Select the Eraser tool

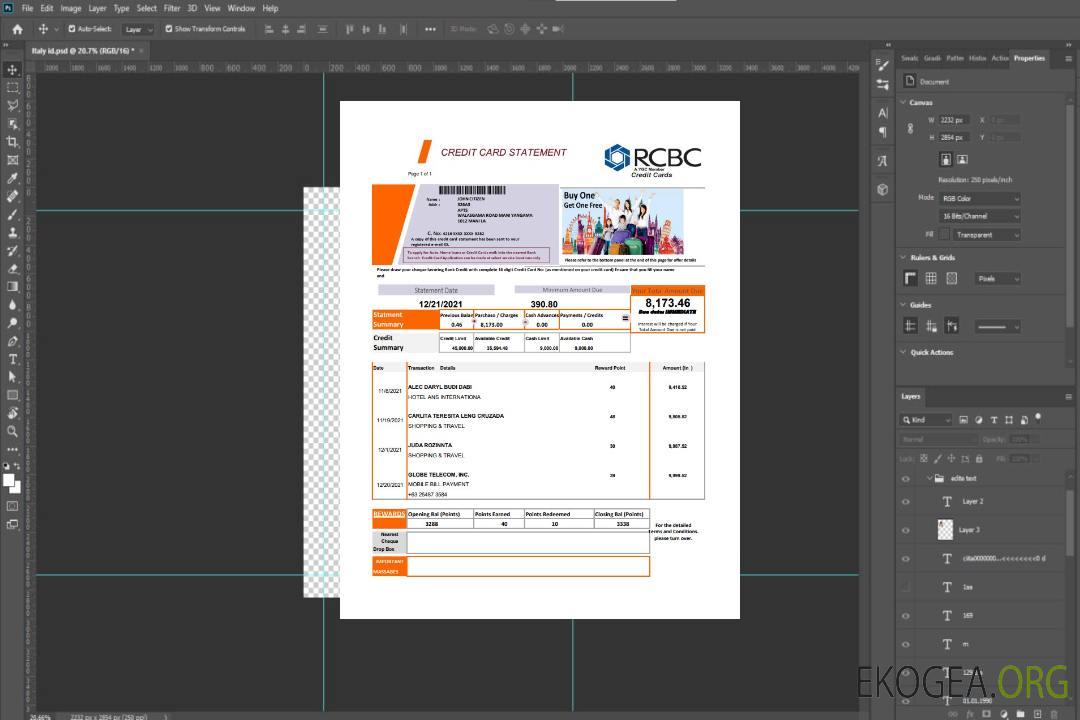click(x=12, y=269)
